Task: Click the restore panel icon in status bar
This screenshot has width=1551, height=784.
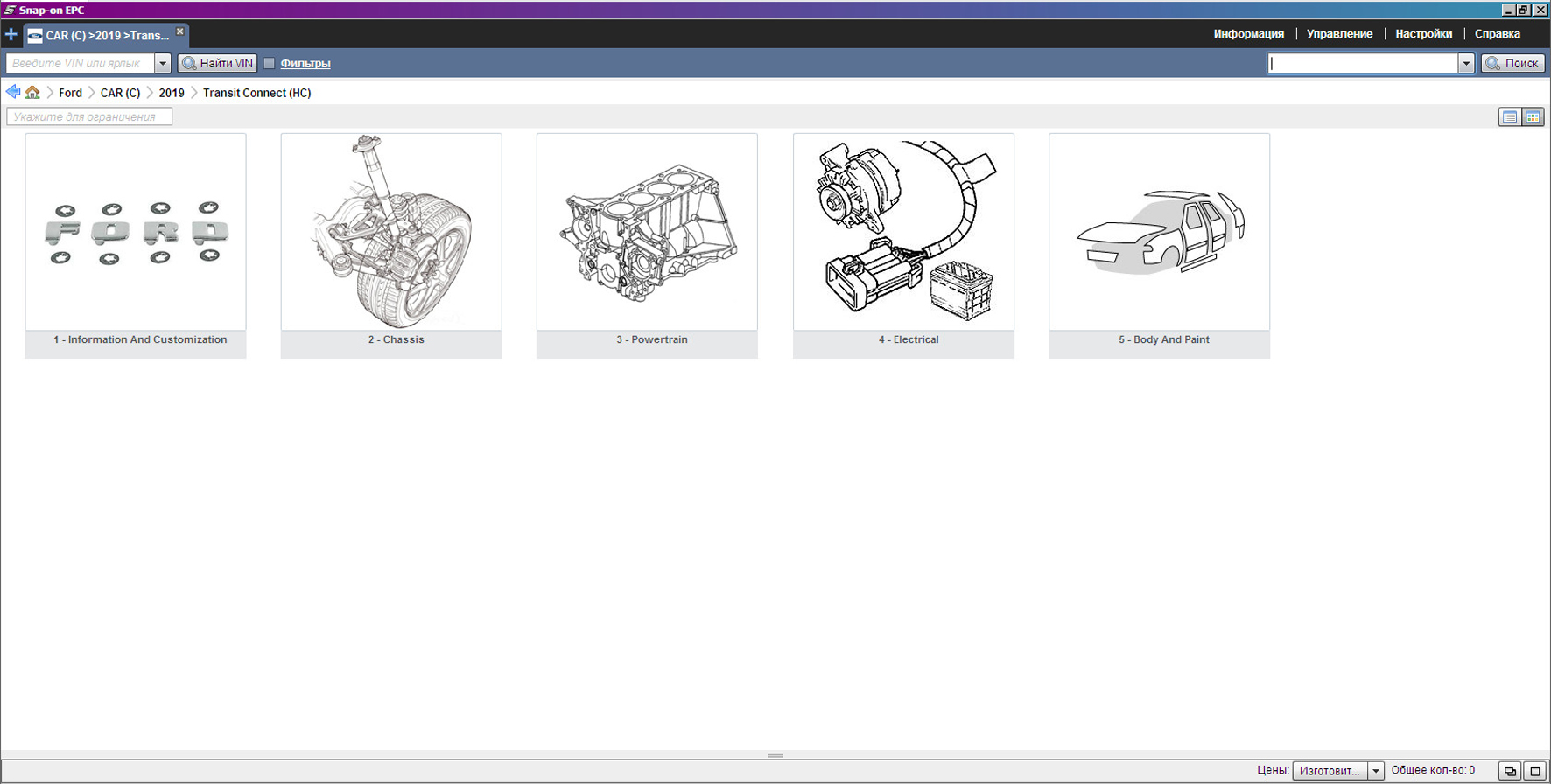Action: tap(1510, 771)
